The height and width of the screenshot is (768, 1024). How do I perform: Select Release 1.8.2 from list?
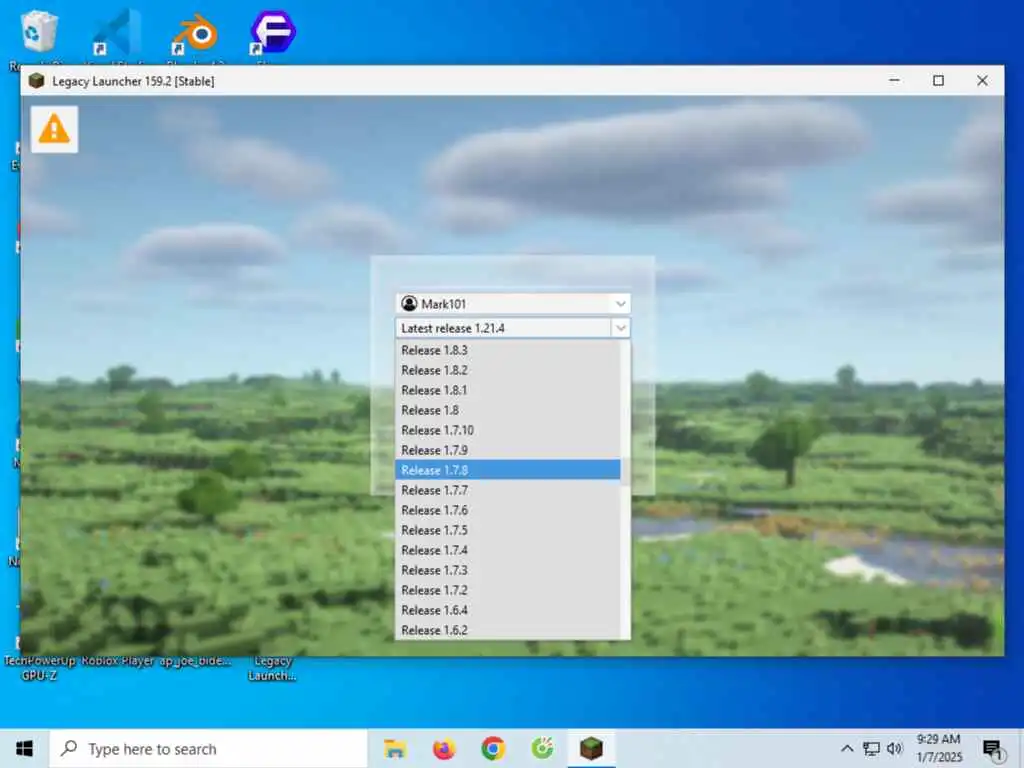pos(507,370)
